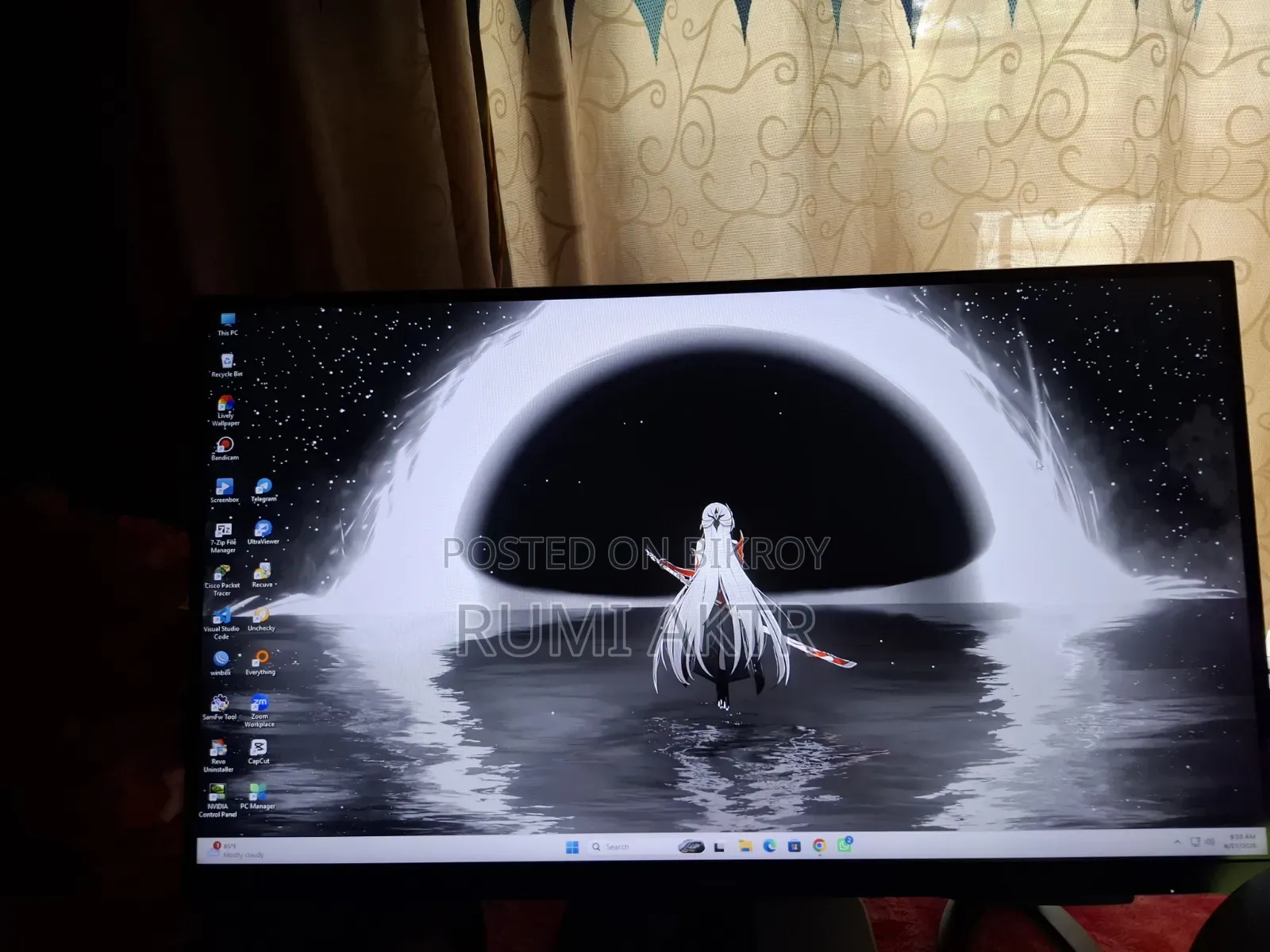Image resolution: width=1270 pixels, height=952 pixels.
Task: Click the UltraViewer desktop shortcut
Action: click(x=263, y=532)
